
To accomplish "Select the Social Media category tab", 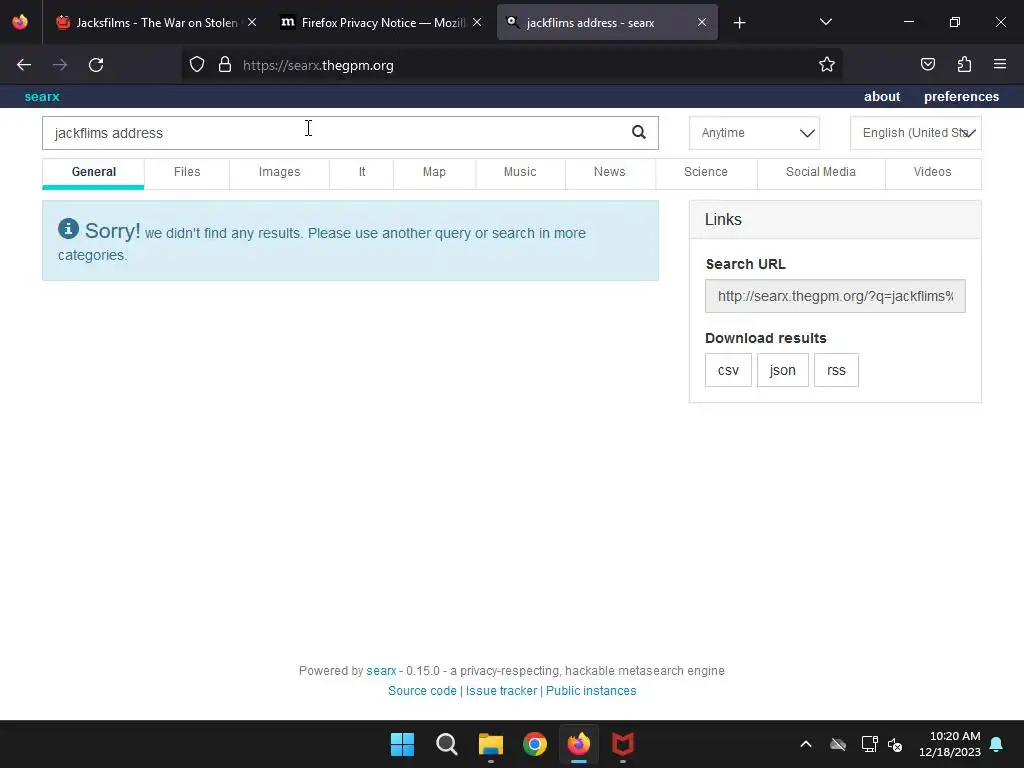I will point(821,172).
